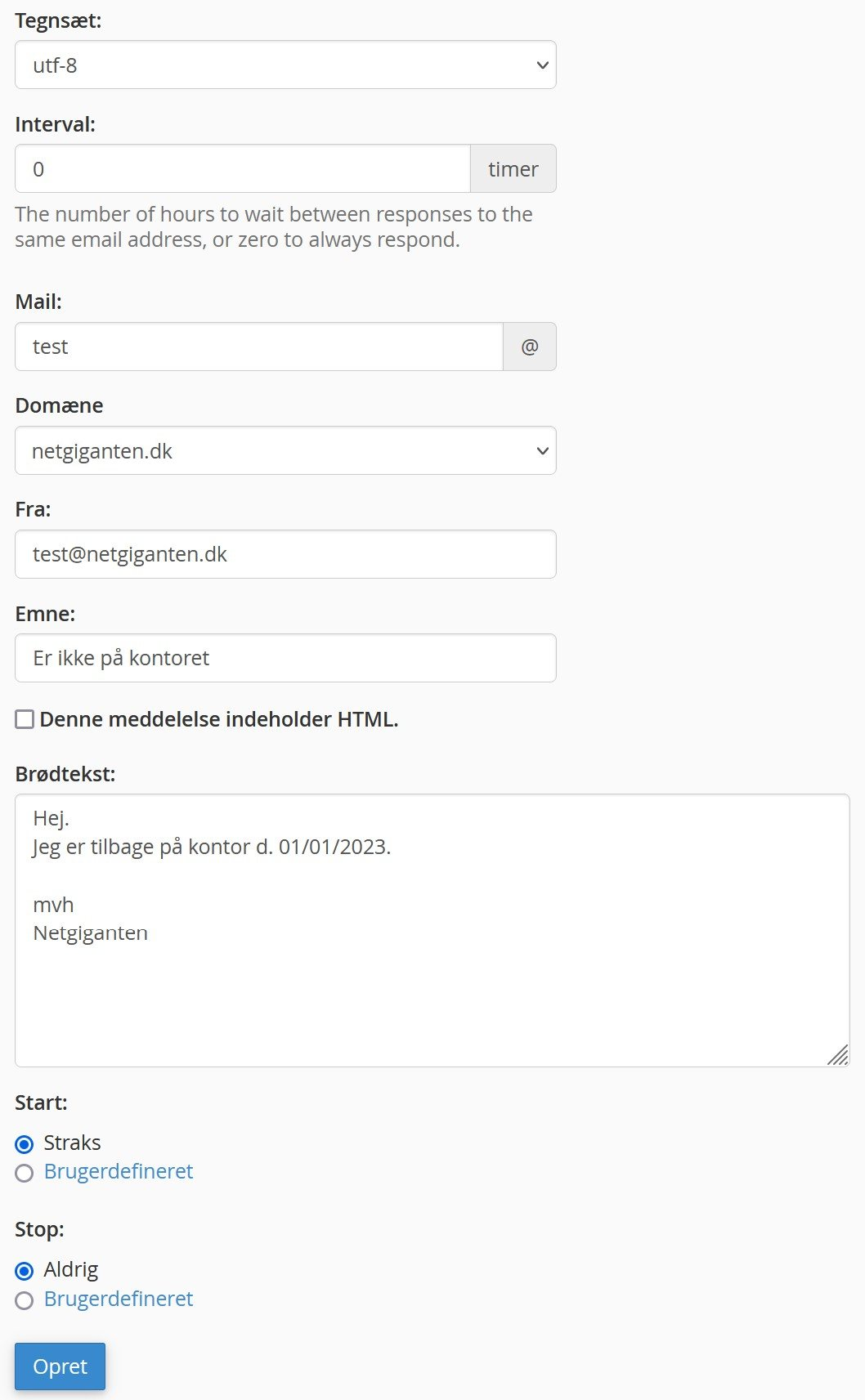
Task: Click the Mail username input field
Action: (x=258, y=347)
